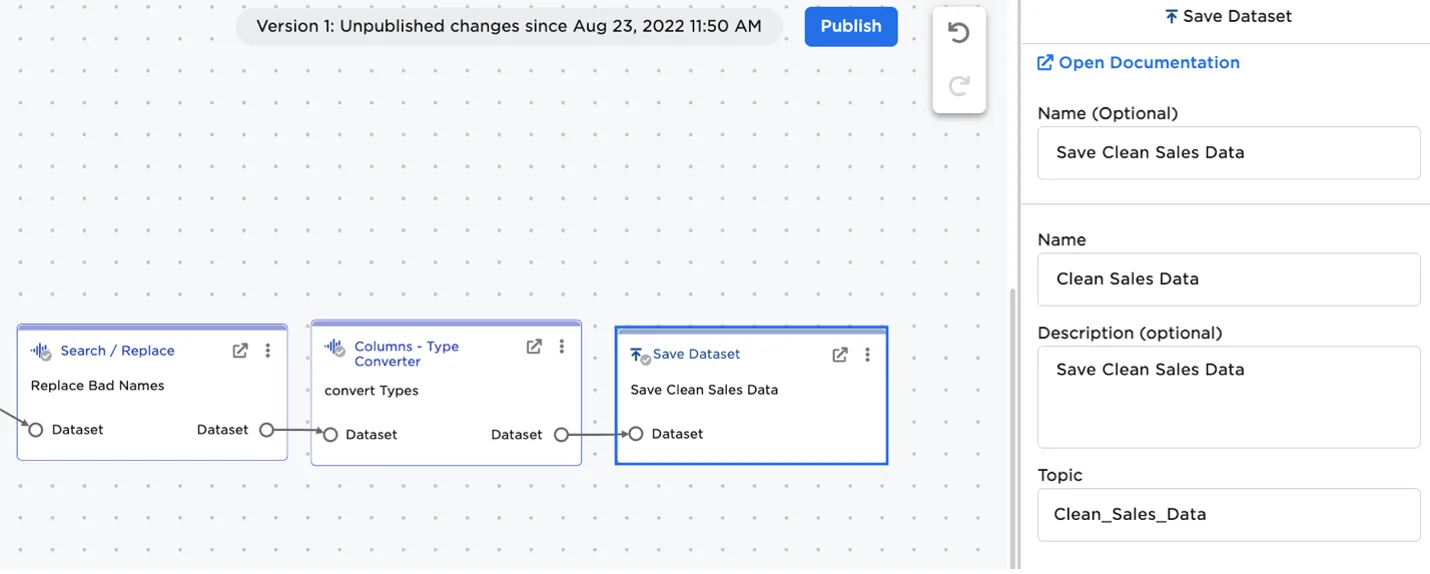Screen dimensions: 1430x574
Task: Select the Dataset output port of Search / Replace
Action: [x=266, y=430]
